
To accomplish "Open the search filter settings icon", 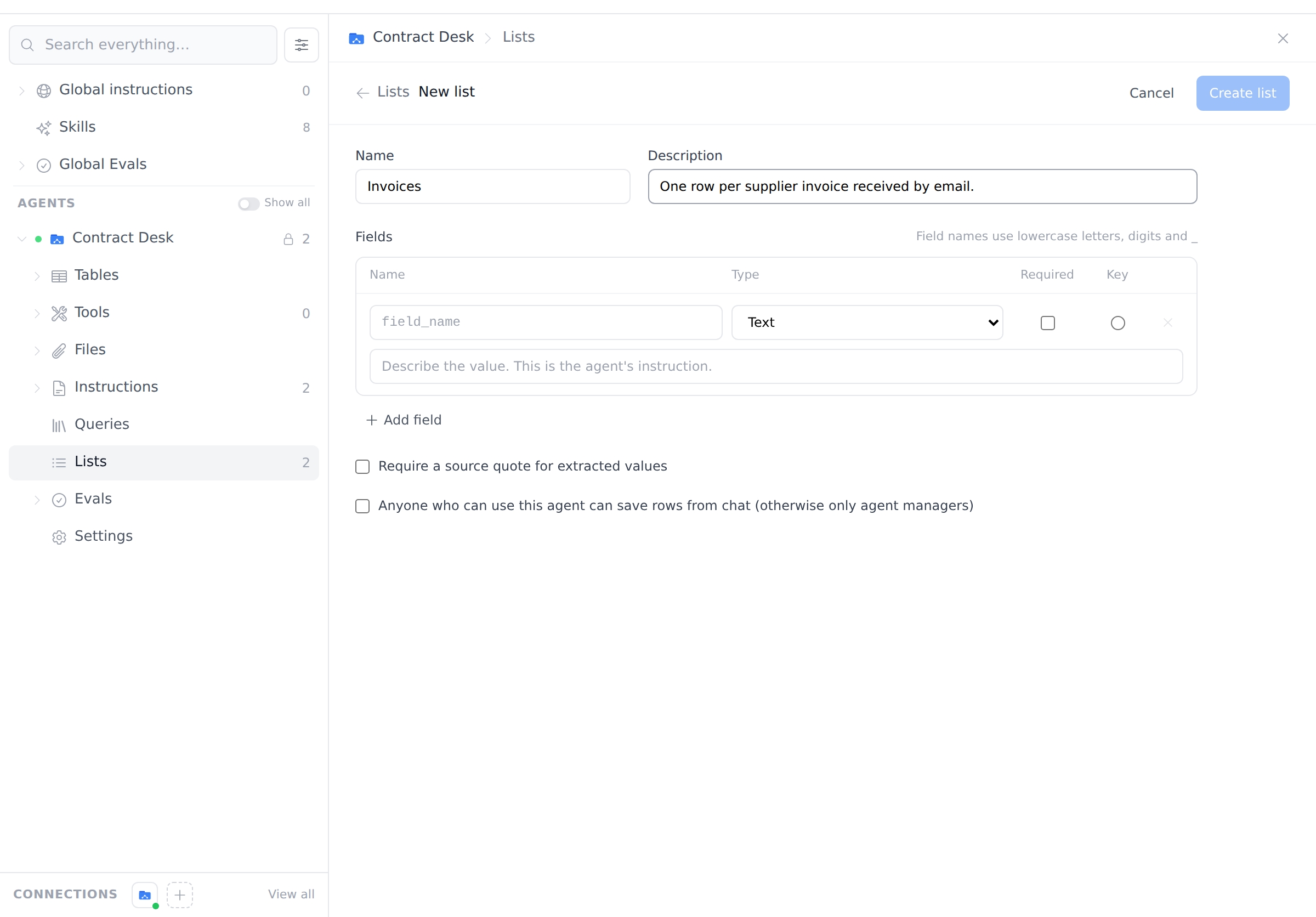I will coord(301,45).
